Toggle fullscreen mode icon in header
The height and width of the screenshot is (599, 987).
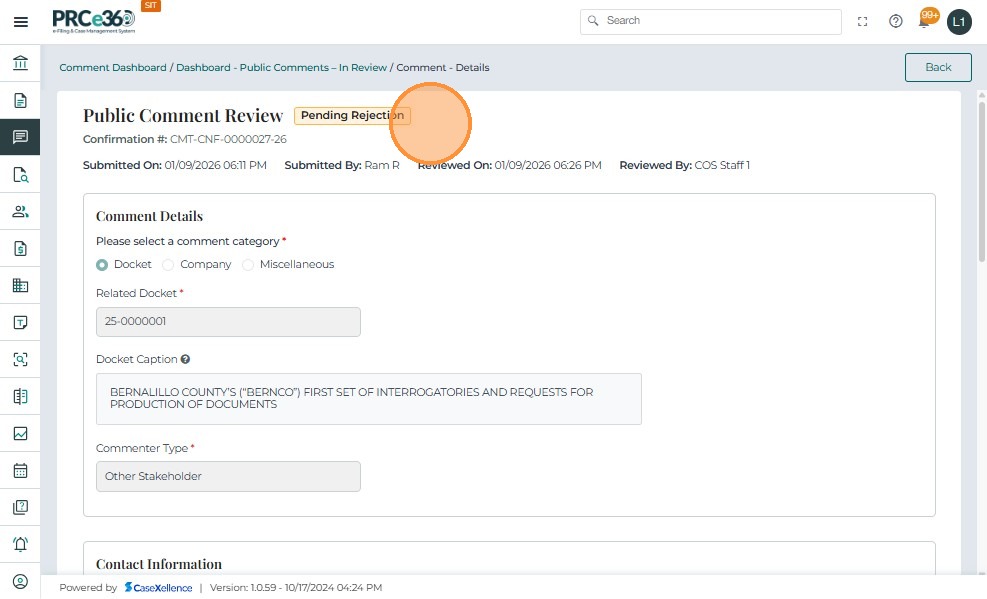coord(863,21)
